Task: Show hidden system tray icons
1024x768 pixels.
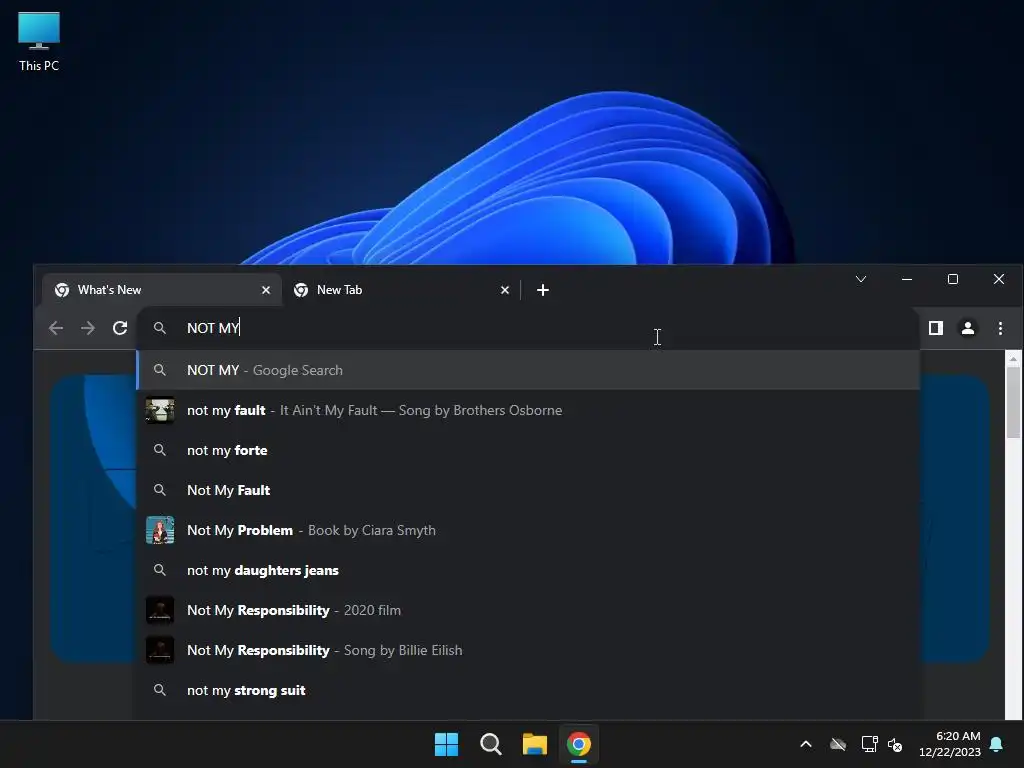Action: (806, 744)
